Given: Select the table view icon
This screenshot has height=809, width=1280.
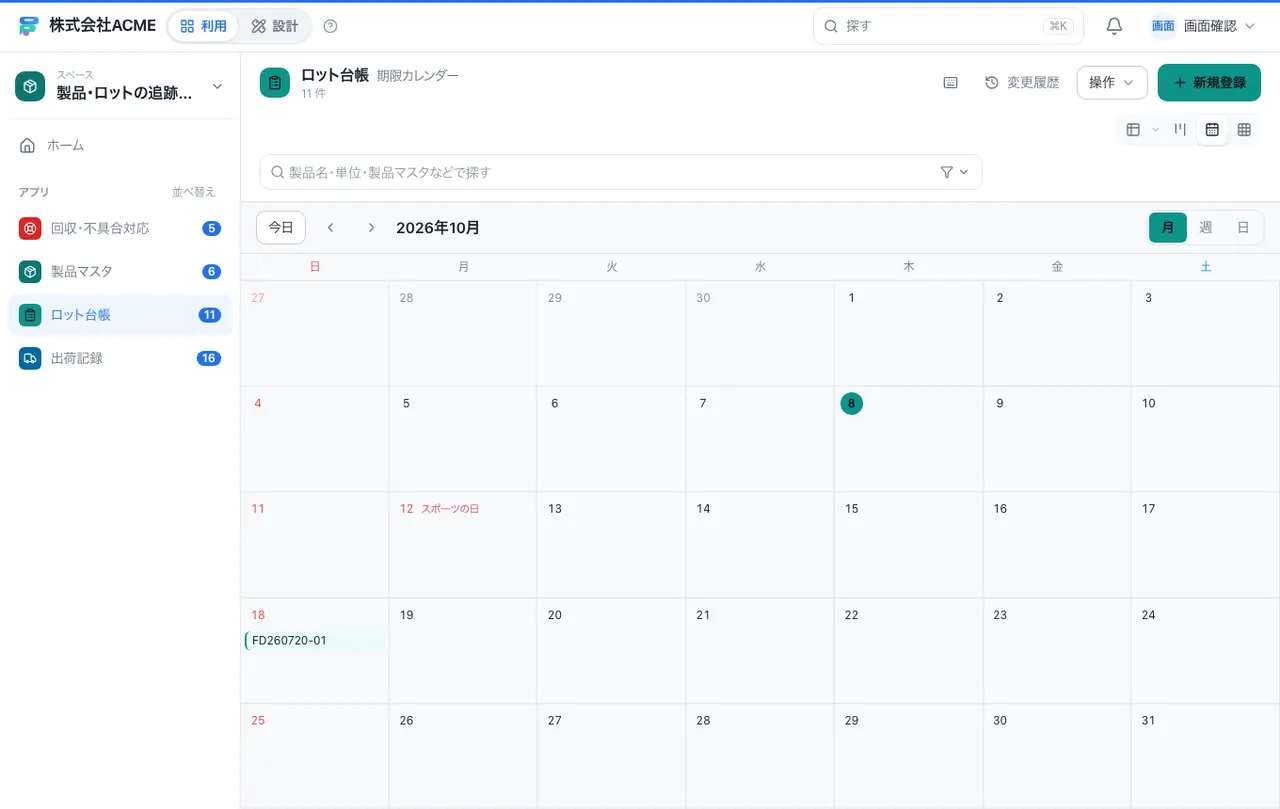Looking at the screenshot, I should point(1133,129).
